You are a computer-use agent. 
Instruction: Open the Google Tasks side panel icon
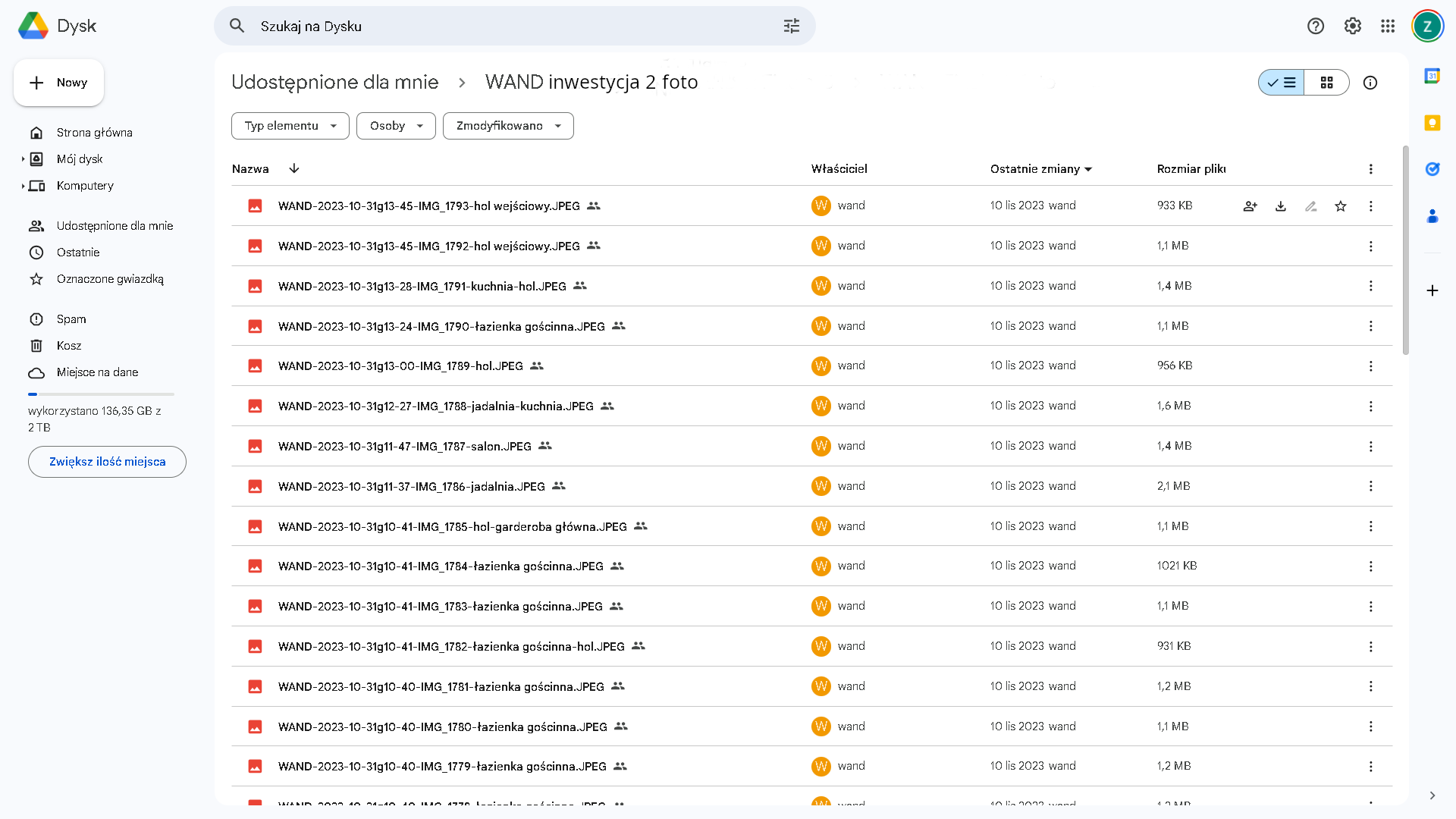tap(1432, 169)
